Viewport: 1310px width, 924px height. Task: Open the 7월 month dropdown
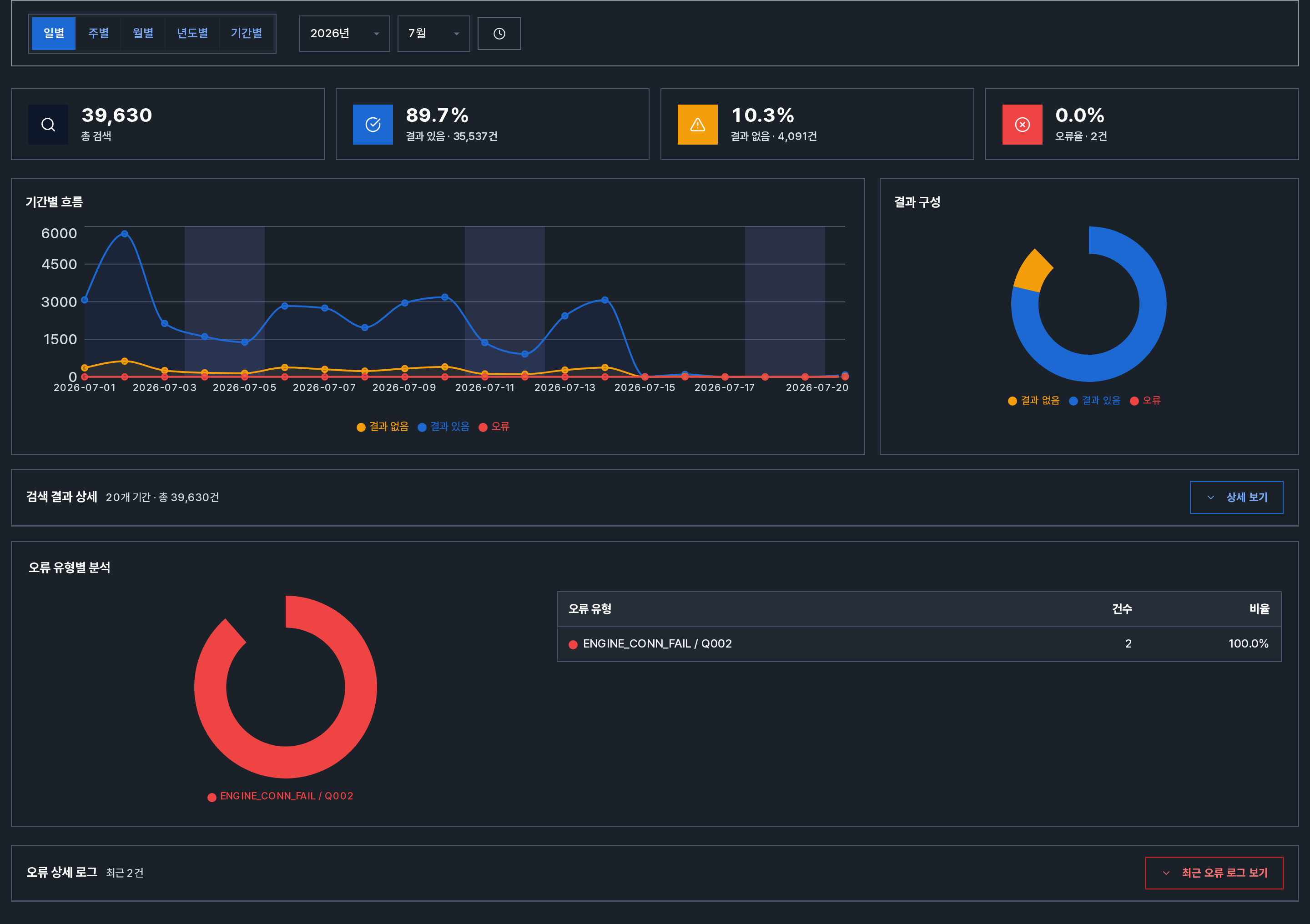[x=433, y=34]
